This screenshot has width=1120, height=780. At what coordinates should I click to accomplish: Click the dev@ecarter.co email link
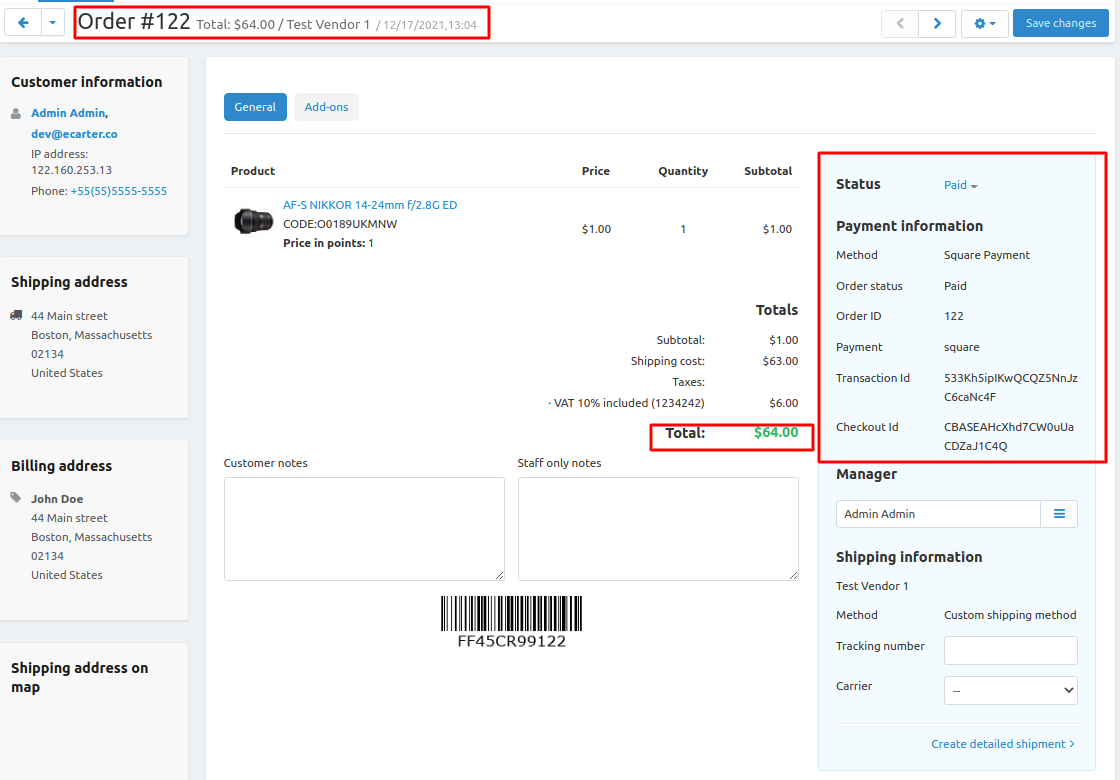click(x=74, y=134)
